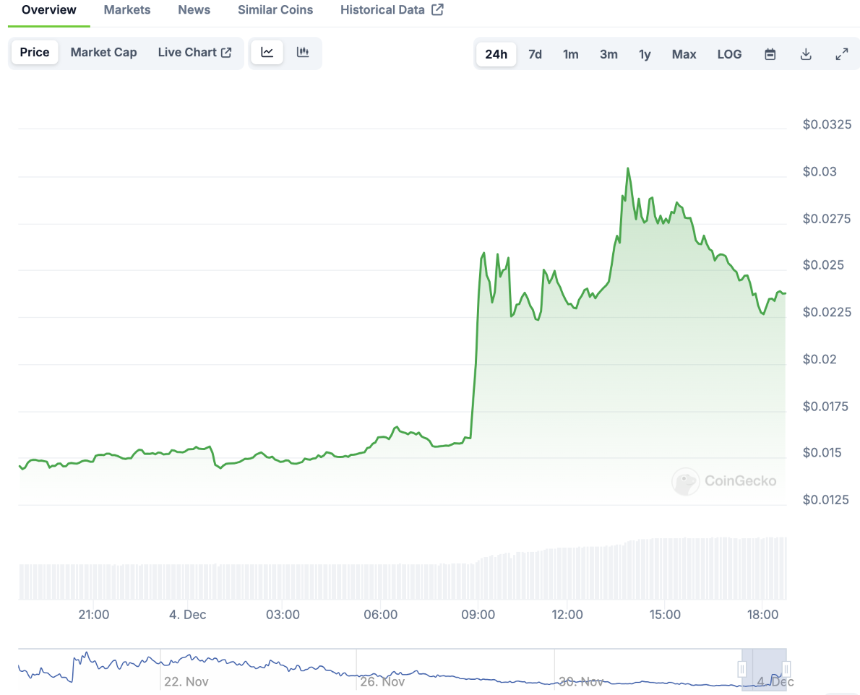Switch to candlestick chart icon

click(303, 52)
